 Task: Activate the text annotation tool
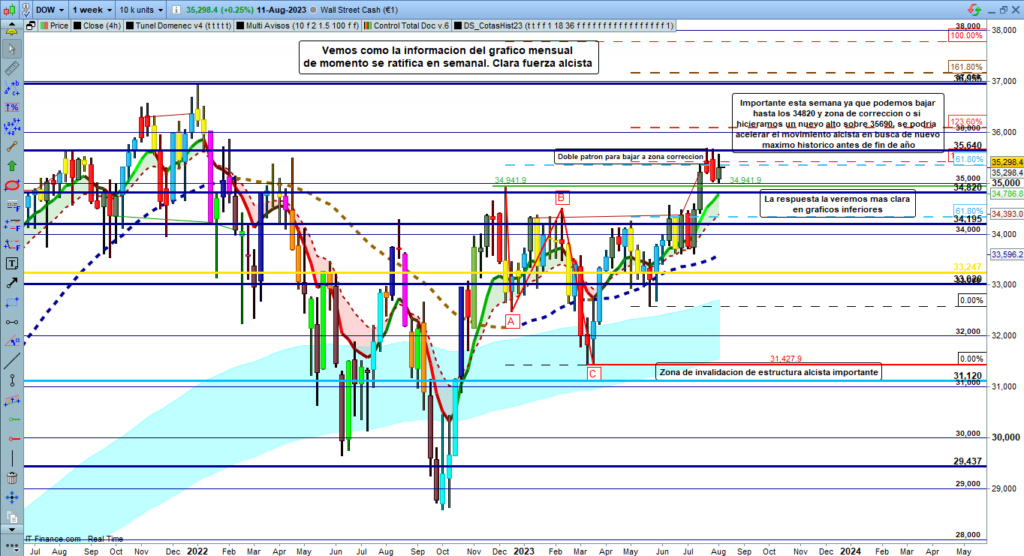click(x=13, y=263)
